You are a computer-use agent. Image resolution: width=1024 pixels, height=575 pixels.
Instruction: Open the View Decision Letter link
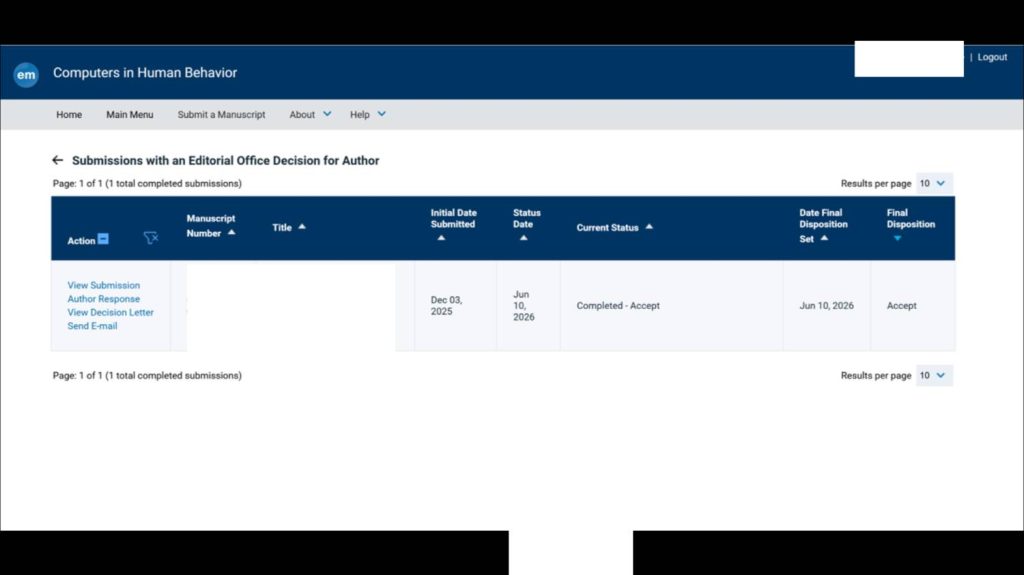pyautogui.click(x=110, y=312)
